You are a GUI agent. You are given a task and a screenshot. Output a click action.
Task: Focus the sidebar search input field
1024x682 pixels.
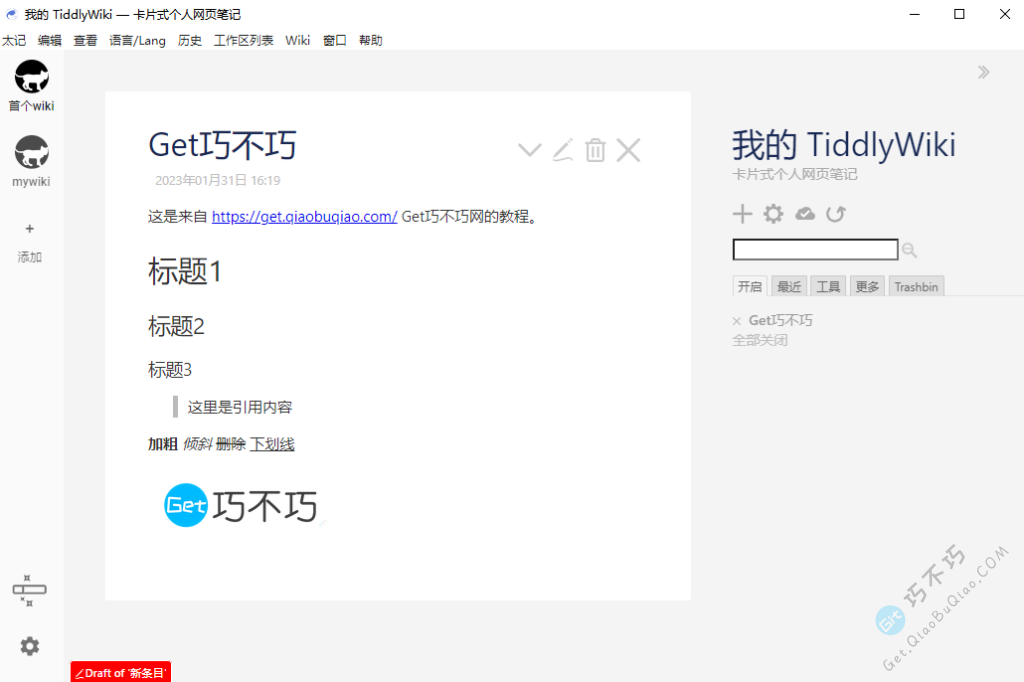point(815,250)
